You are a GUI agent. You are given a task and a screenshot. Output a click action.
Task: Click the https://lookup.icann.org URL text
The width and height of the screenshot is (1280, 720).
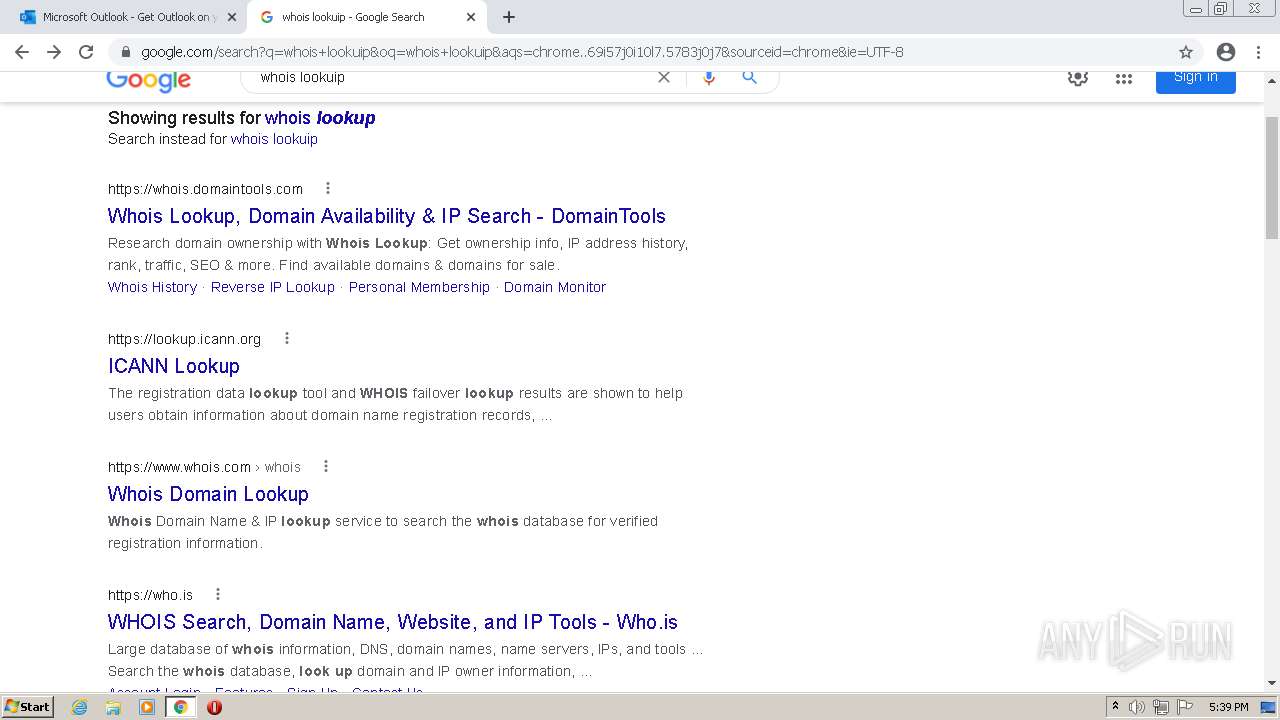point(184,339)
